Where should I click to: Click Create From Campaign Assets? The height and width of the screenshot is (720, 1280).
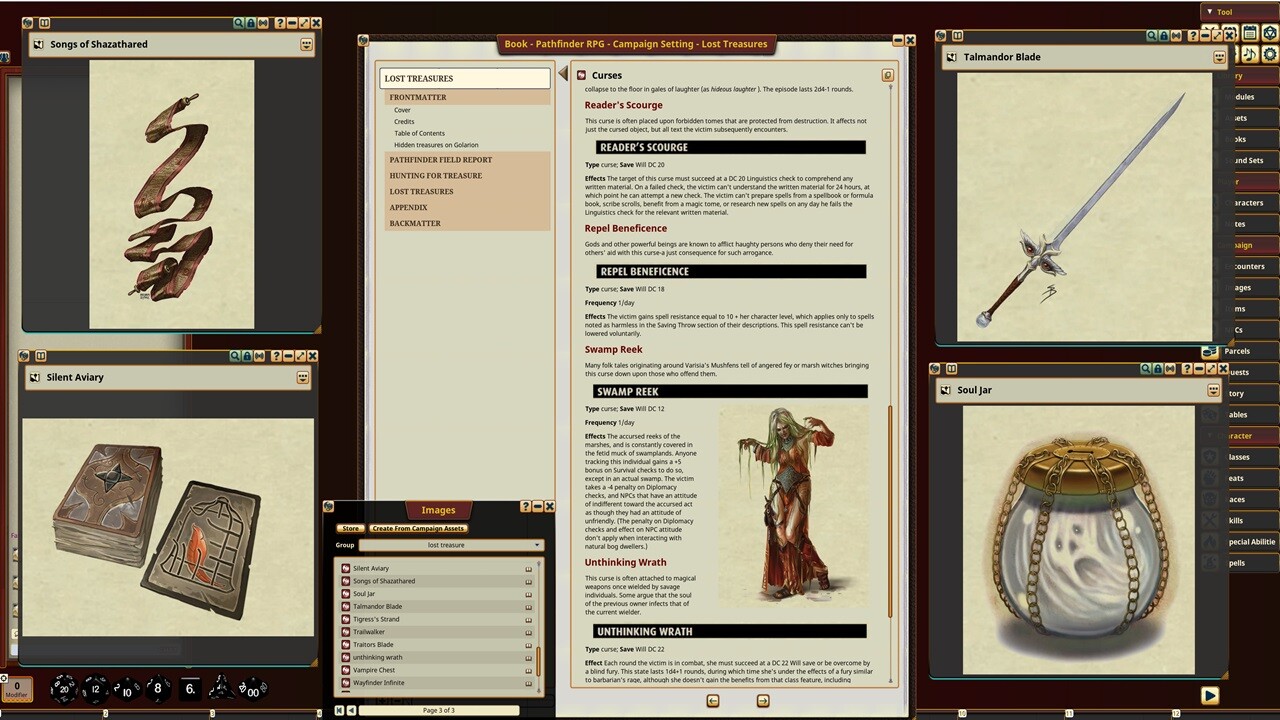[x=418, y=528]
